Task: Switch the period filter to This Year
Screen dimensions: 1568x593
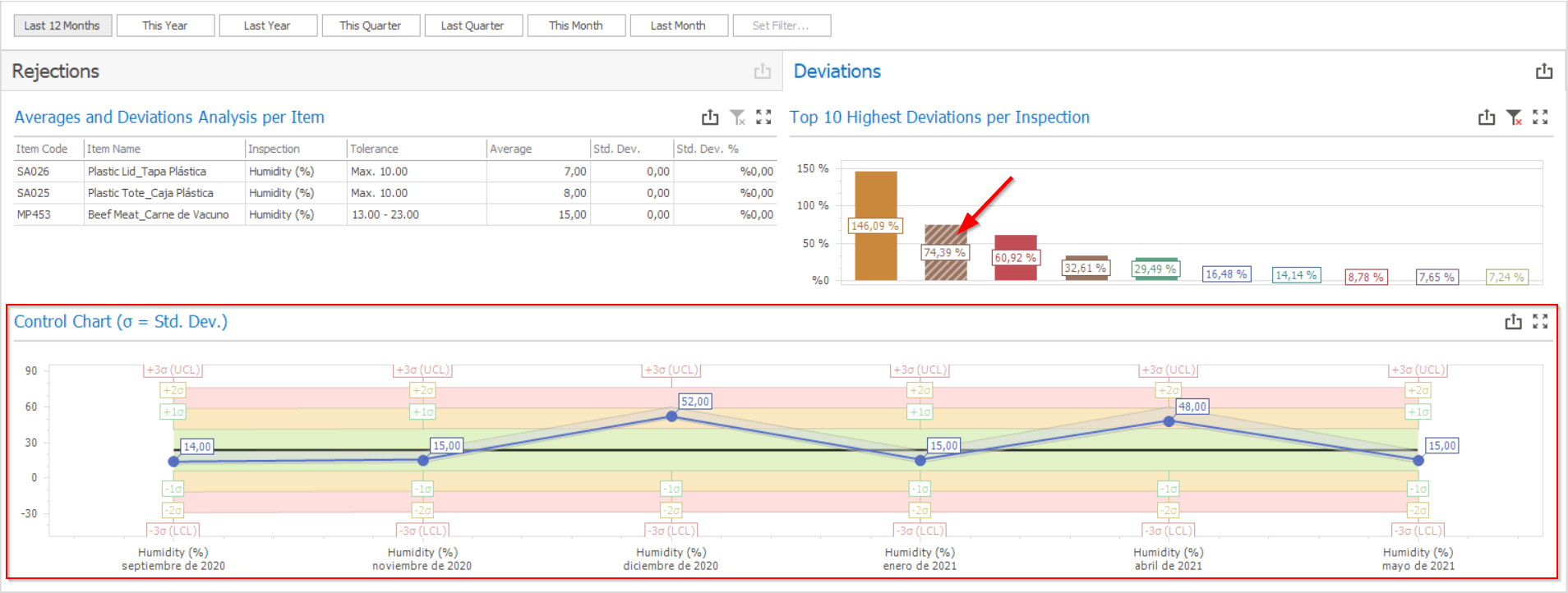Action: 165,25
